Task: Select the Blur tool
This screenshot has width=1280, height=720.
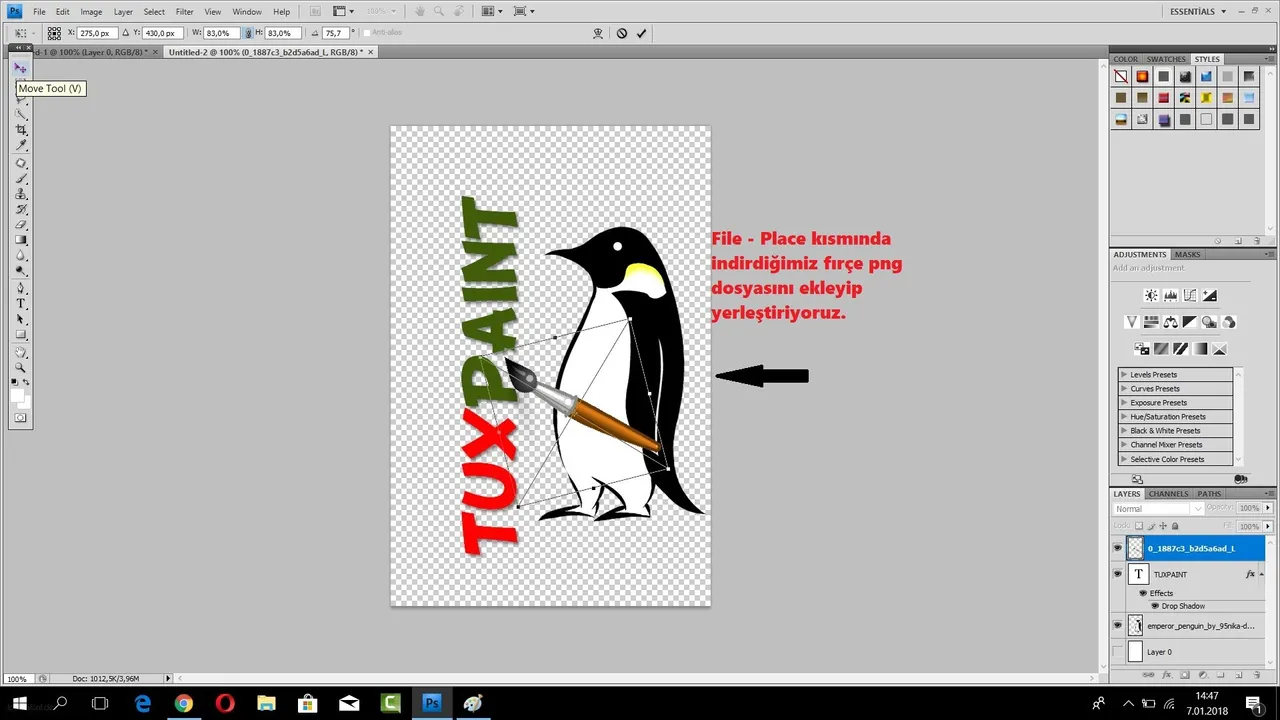Action: (20, 256)
